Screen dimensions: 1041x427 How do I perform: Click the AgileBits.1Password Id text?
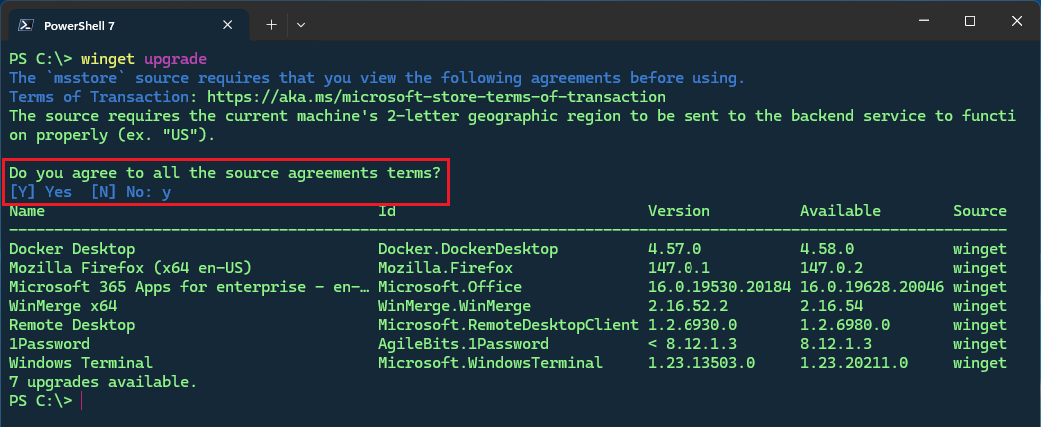tap(462, 344)
